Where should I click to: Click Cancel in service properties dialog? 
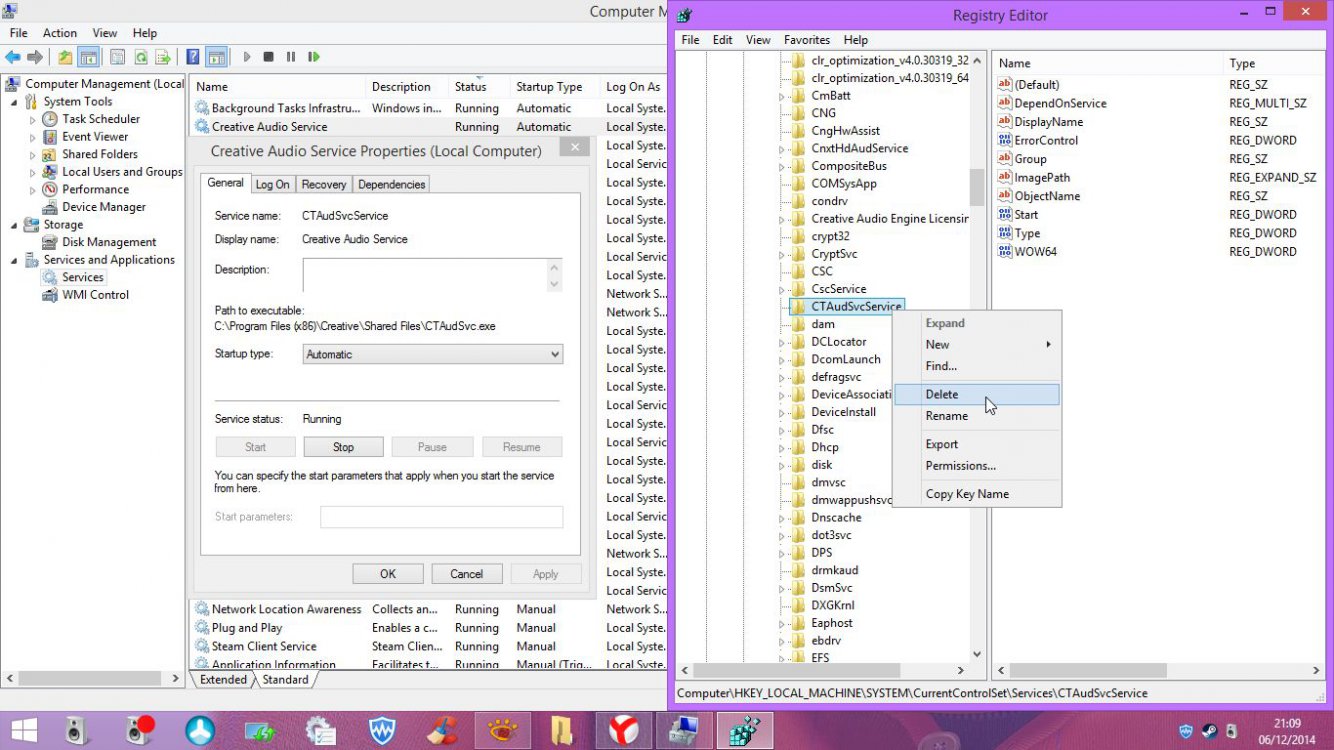(x=466, y=574)
